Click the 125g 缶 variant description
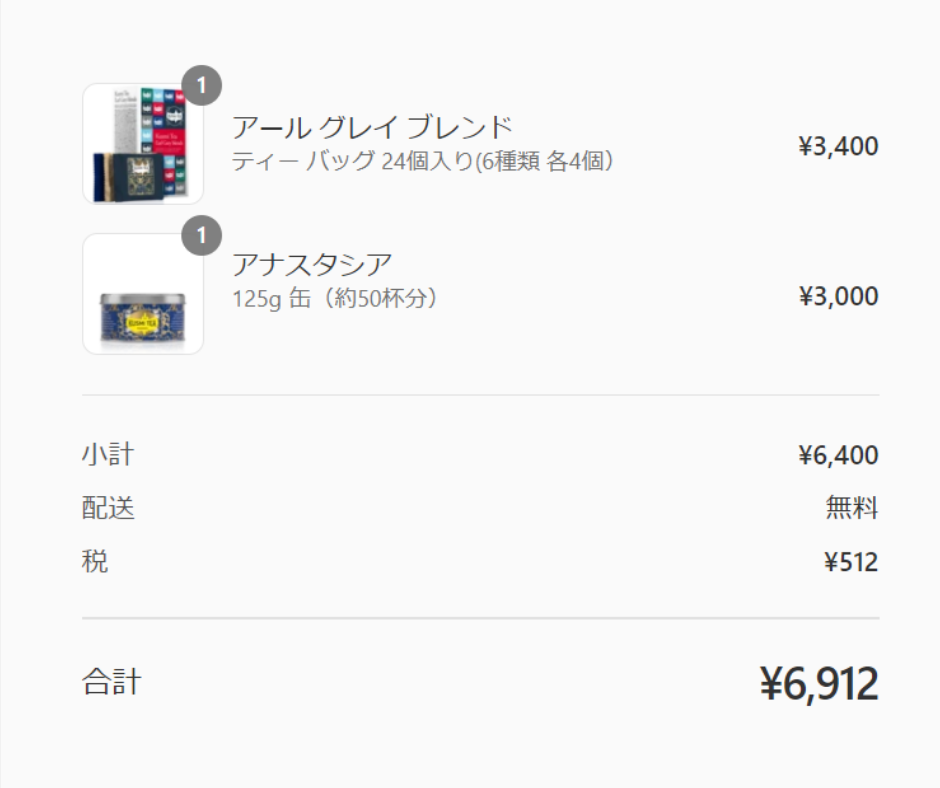The height and width of the screenshot is (788, 940). tap(335, 298)
